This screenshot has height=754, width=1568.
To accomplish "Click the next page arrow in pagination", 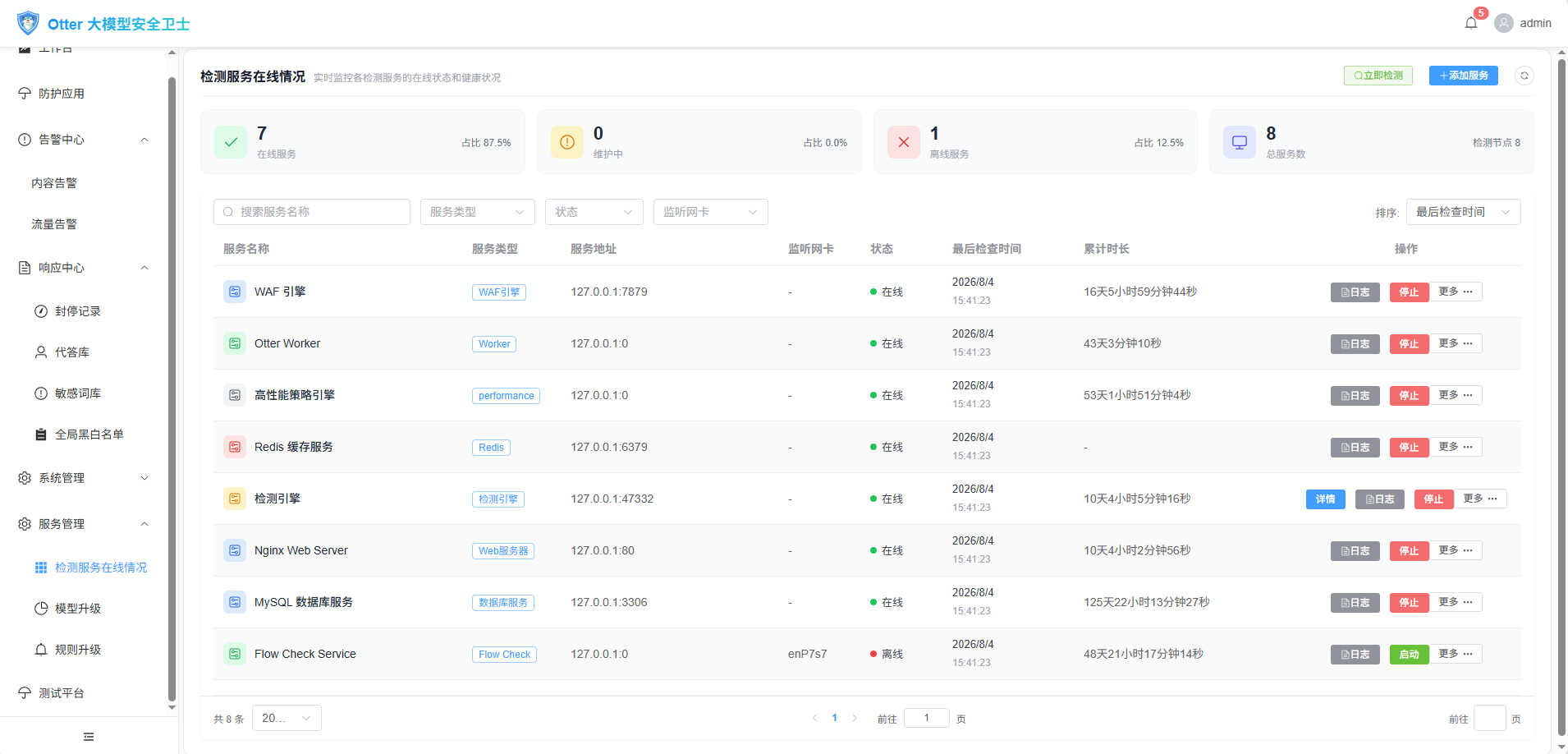I will tap(855, 718).
